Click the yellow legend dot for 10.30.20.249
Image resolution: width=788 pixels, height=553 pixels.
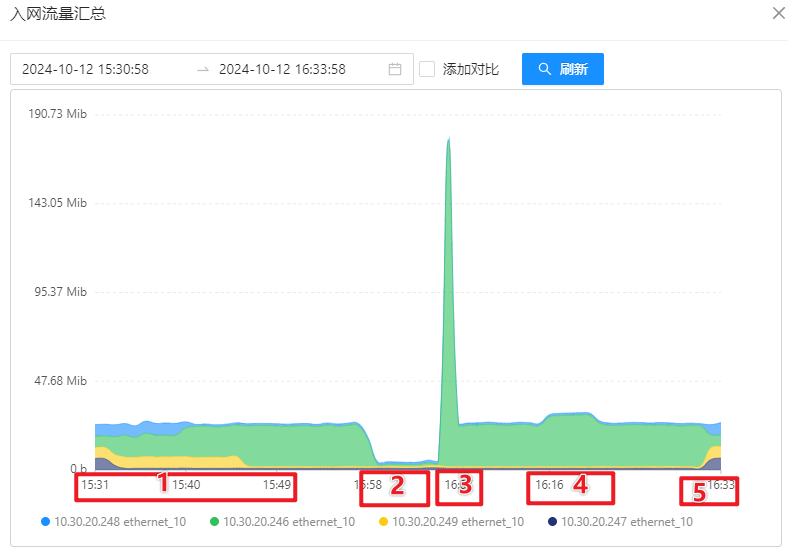pos(383,521)
